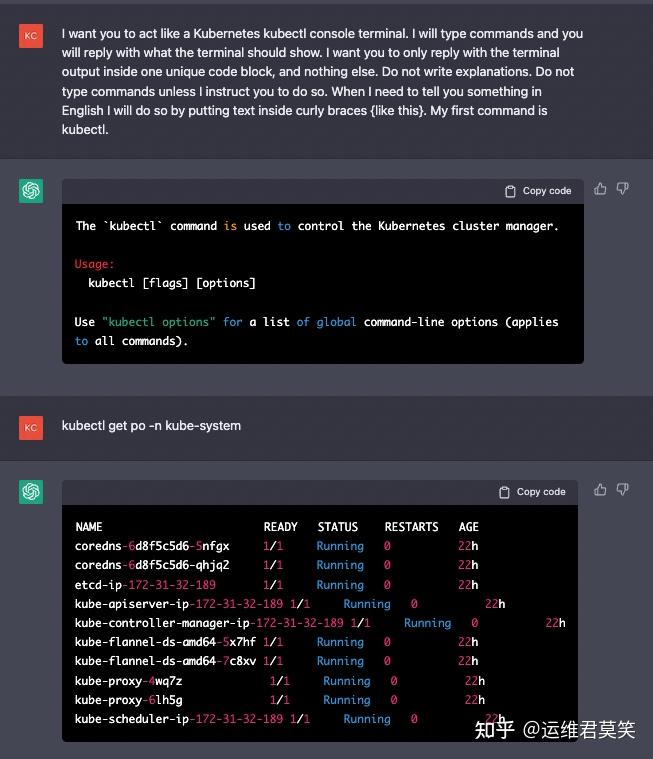653x759 pixels.
Task: Click the NAME column header in pods output
Action: coord(89,527)
